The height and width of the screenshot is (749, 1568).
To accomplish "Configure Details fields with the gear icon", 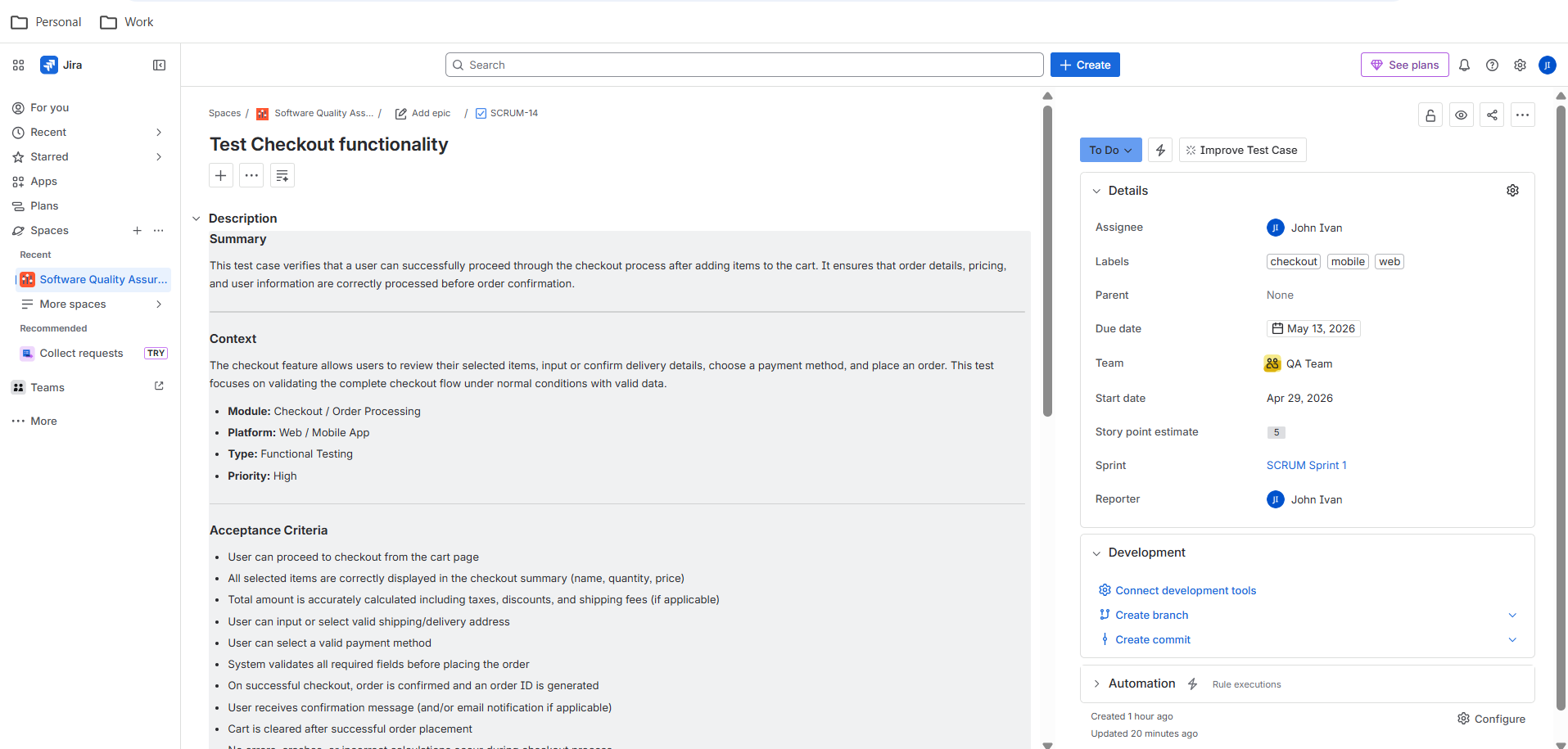I will tap(1512, 191).
